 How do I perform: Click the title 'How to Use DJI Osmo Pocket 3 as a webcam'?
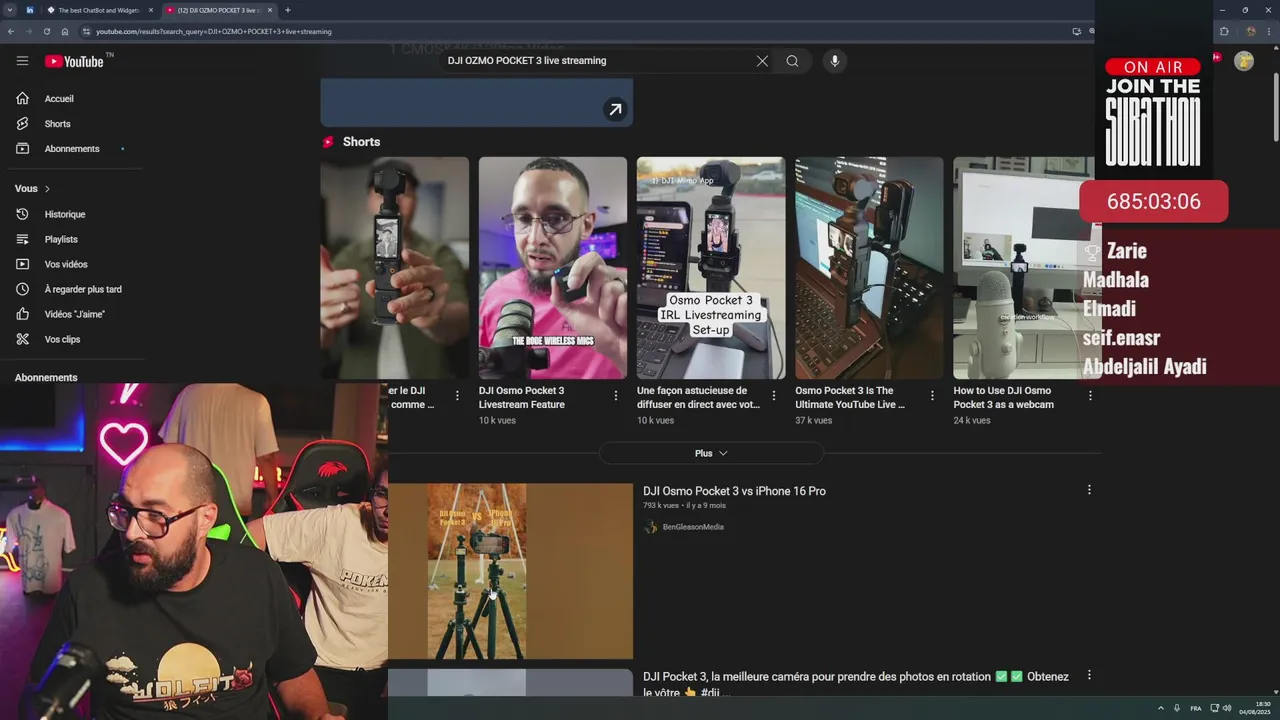pyautogui.click(x=1002, y=398)
